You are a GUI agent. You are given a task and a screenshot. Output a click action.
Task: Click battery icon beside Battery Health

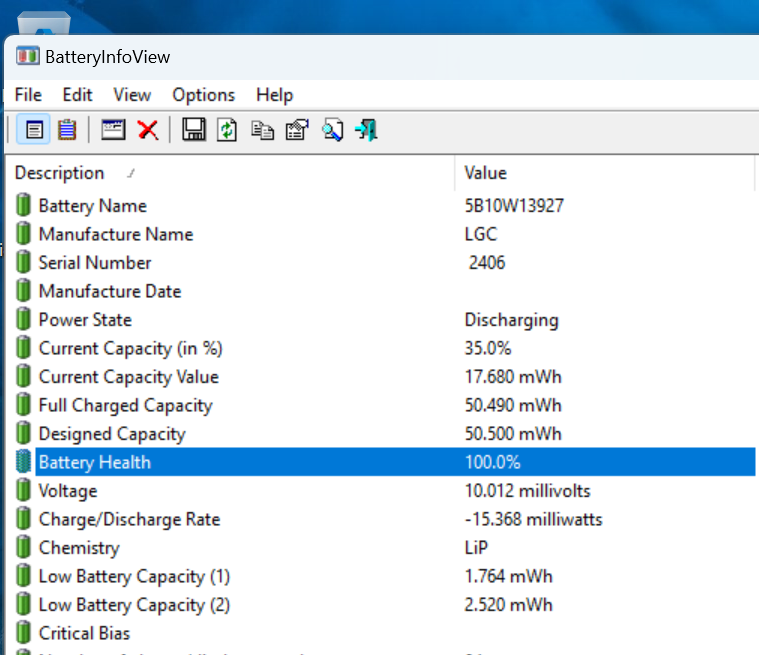pyautogui.click(x=23, y=461)
